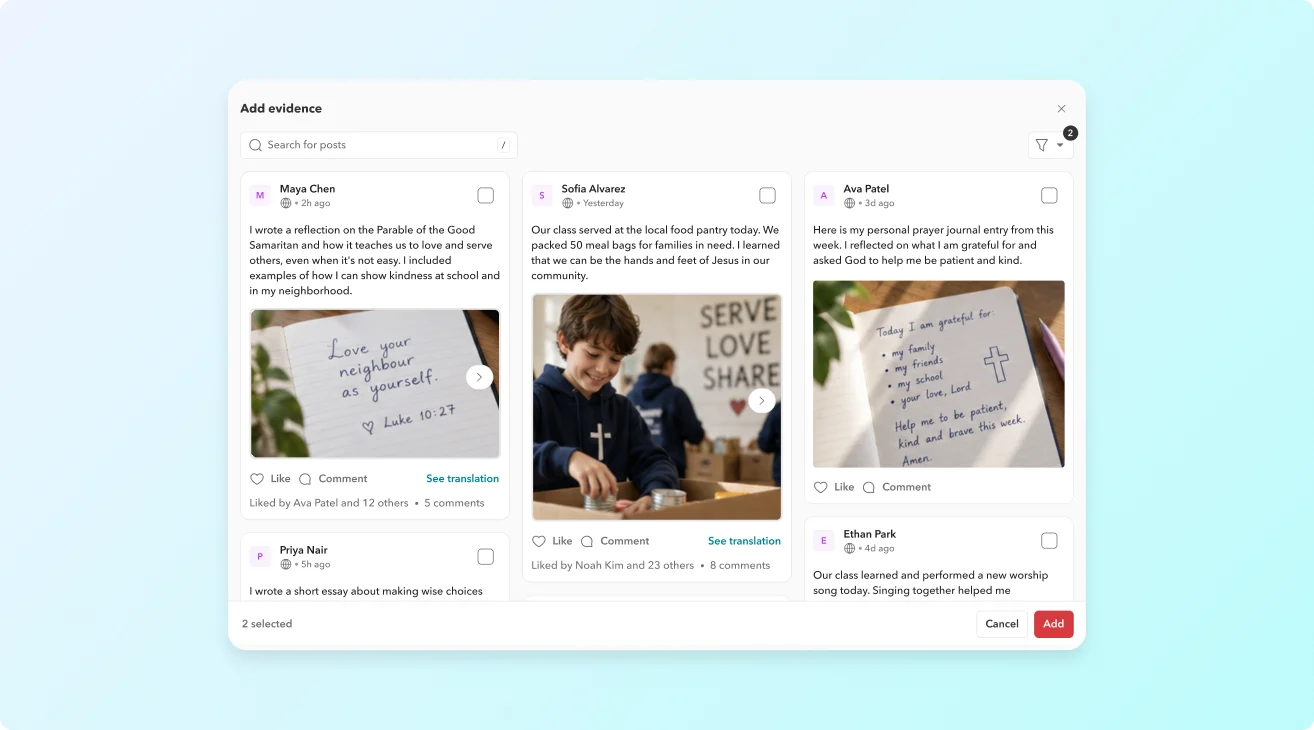Screen dimensions: 1314x730
Task: Select Priya Nair's post checkbox
Action: click(x=485, y=557)
